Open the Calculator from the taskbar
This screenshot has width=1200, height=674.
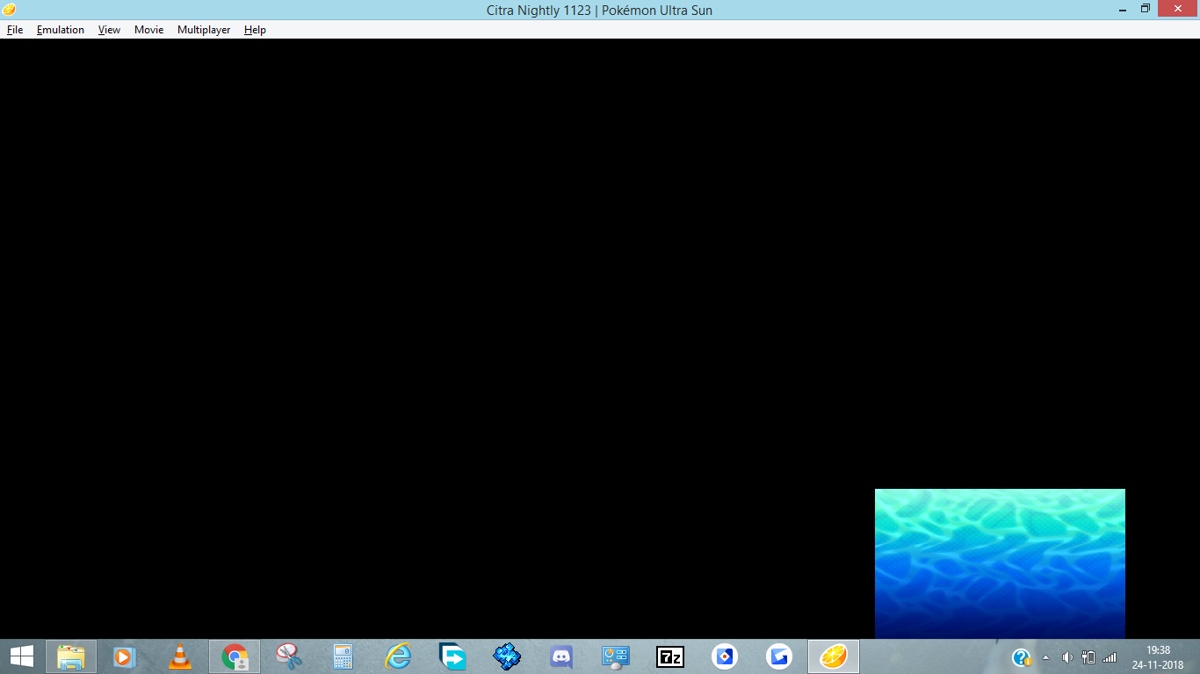point(343,657)
